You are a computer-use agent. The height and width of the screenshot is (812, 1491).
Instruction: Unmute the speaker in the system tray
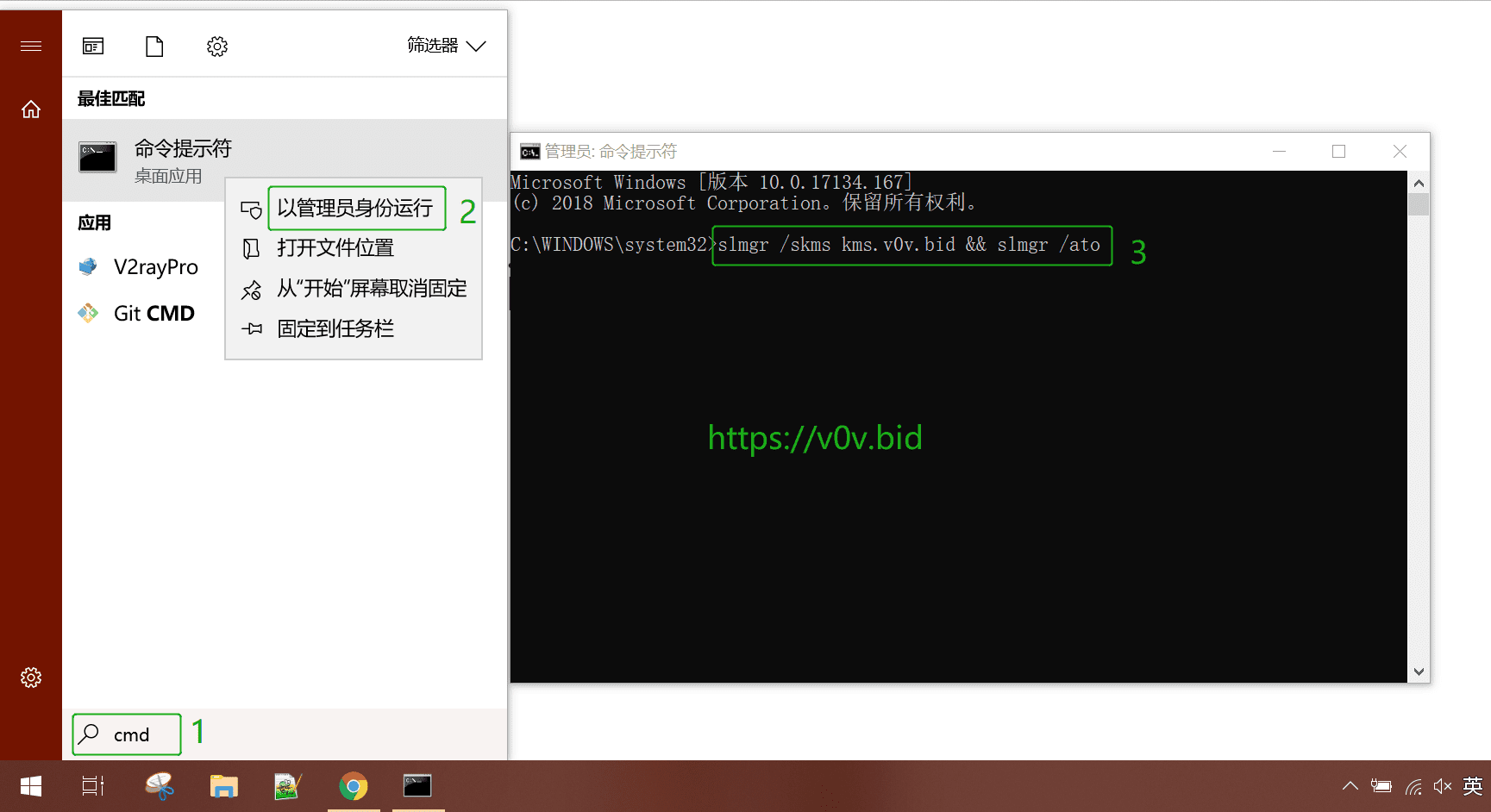click(1442, 786)
